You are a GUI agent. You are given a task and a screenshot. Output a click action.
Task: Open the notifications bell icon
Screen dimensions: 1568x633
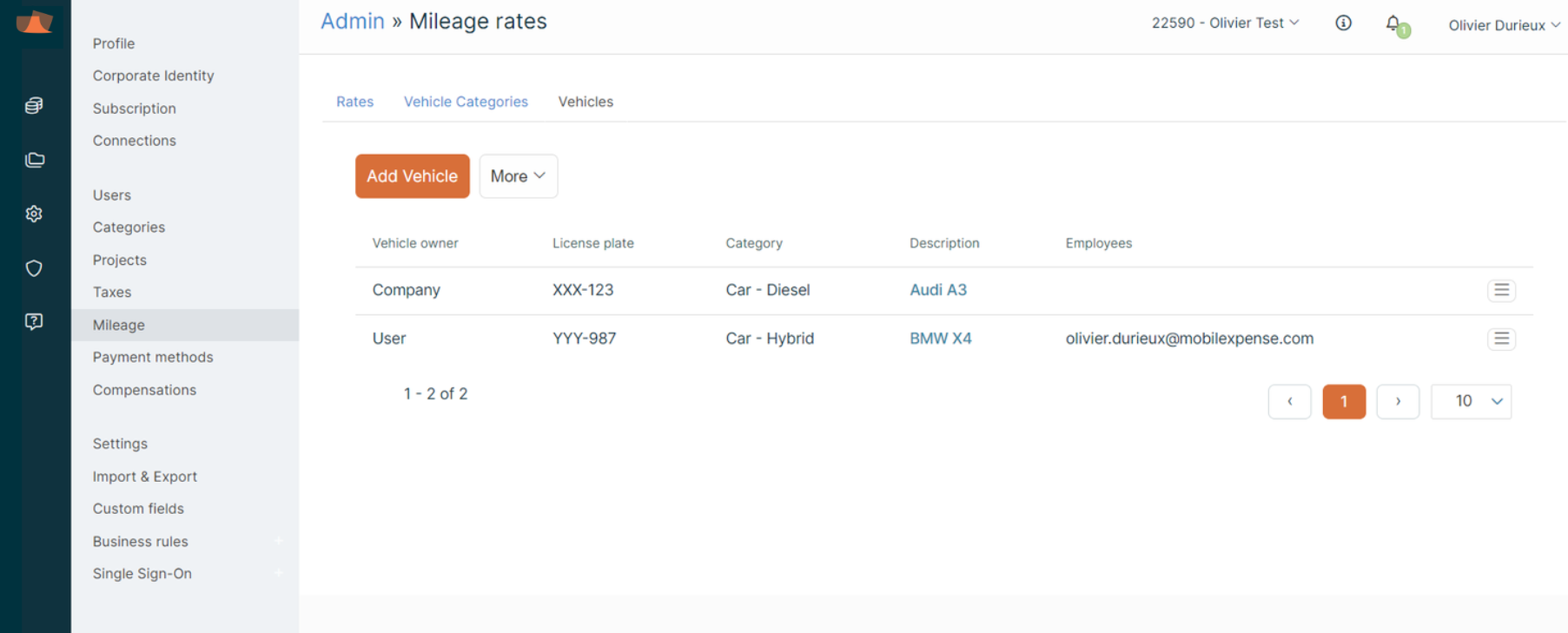[x=1393, y=24]
